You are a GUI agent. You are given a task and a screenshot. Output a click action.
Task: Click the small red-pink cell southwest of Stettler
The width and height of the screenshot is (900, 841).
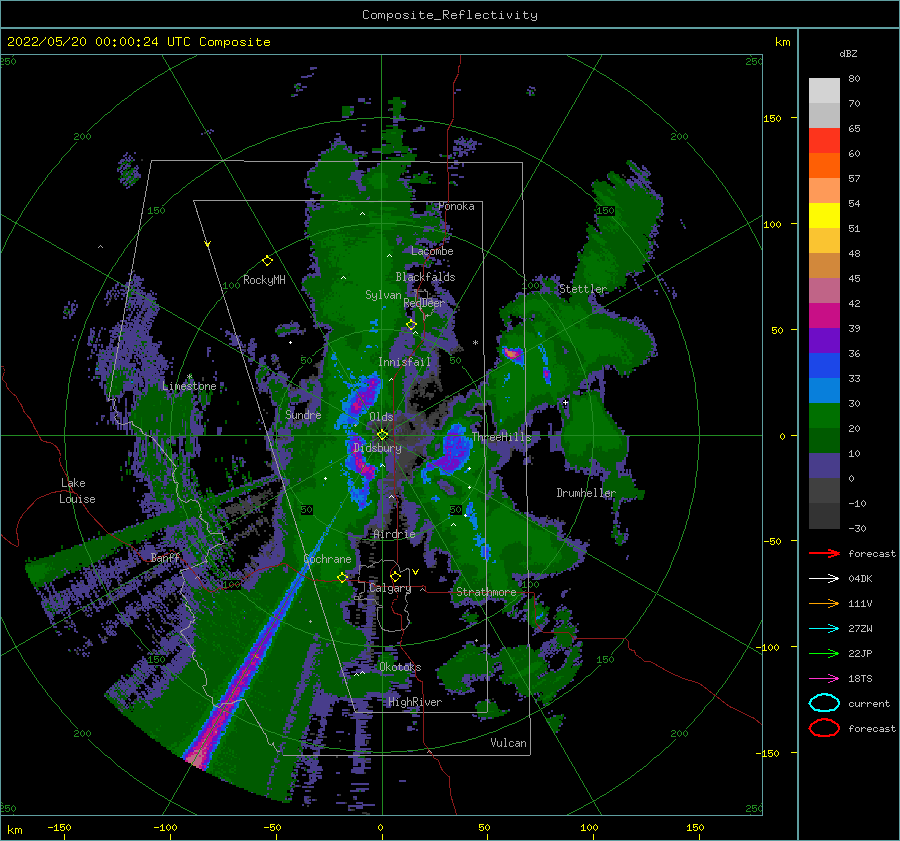click(513, 354)
